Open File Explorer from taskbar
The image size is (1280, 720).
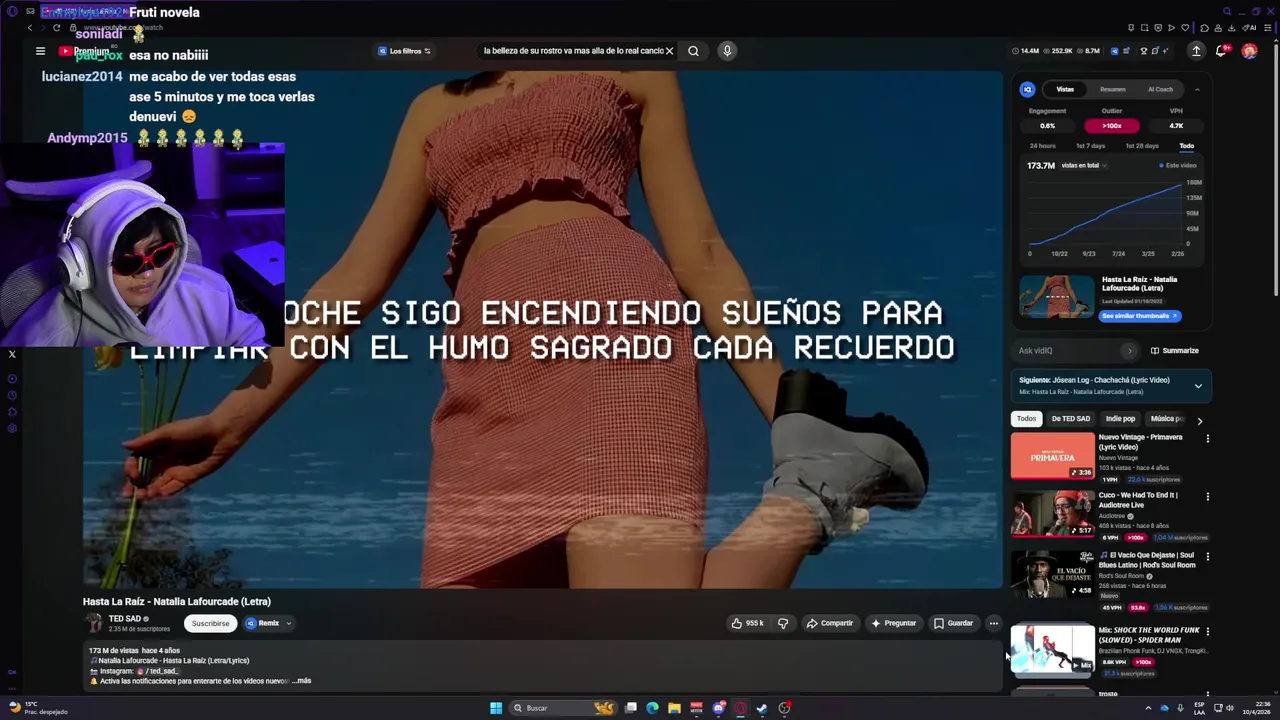[674, 708]
